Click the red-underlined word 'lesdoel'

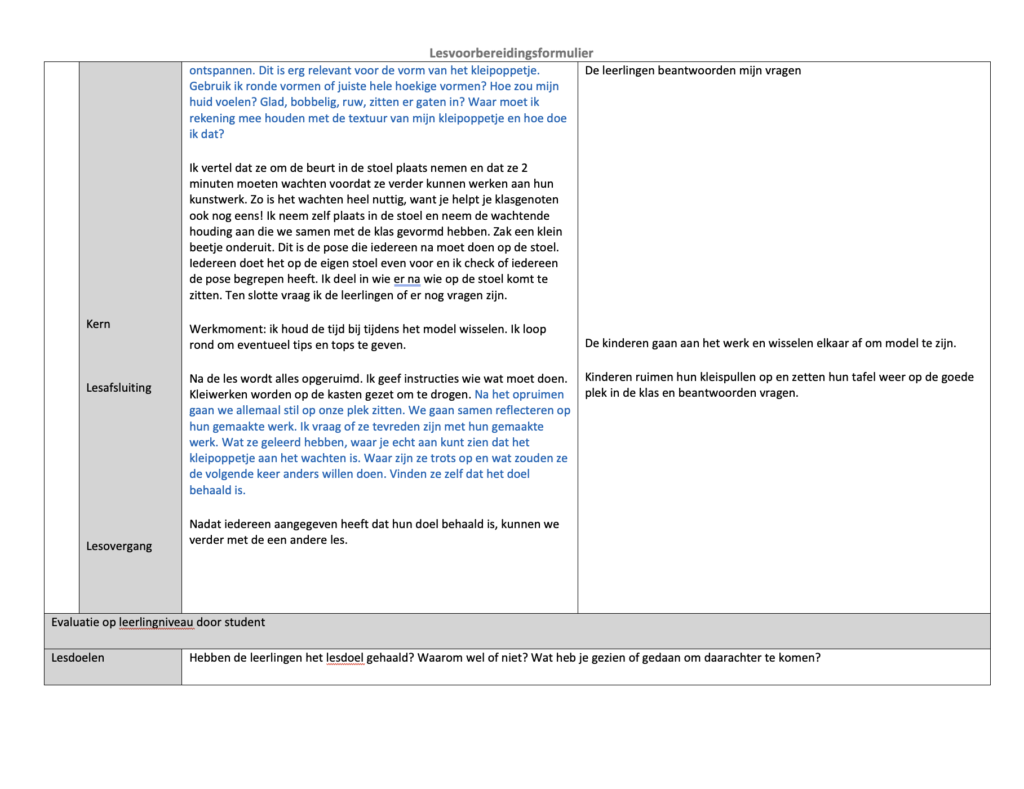tap(344, 658)
